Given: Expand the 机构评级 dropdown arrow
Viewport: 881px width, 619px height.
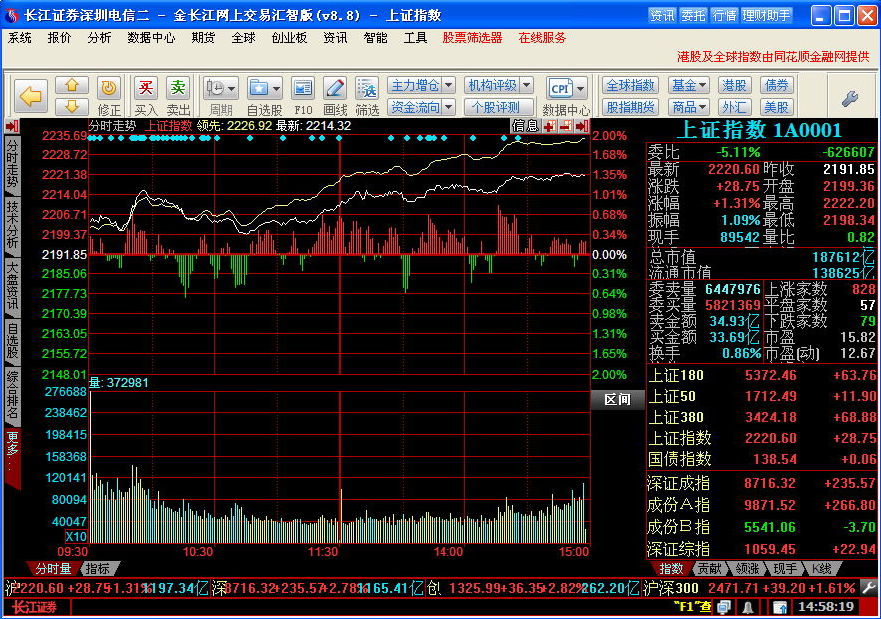Looking at the screenshot, I should point(526,85).
